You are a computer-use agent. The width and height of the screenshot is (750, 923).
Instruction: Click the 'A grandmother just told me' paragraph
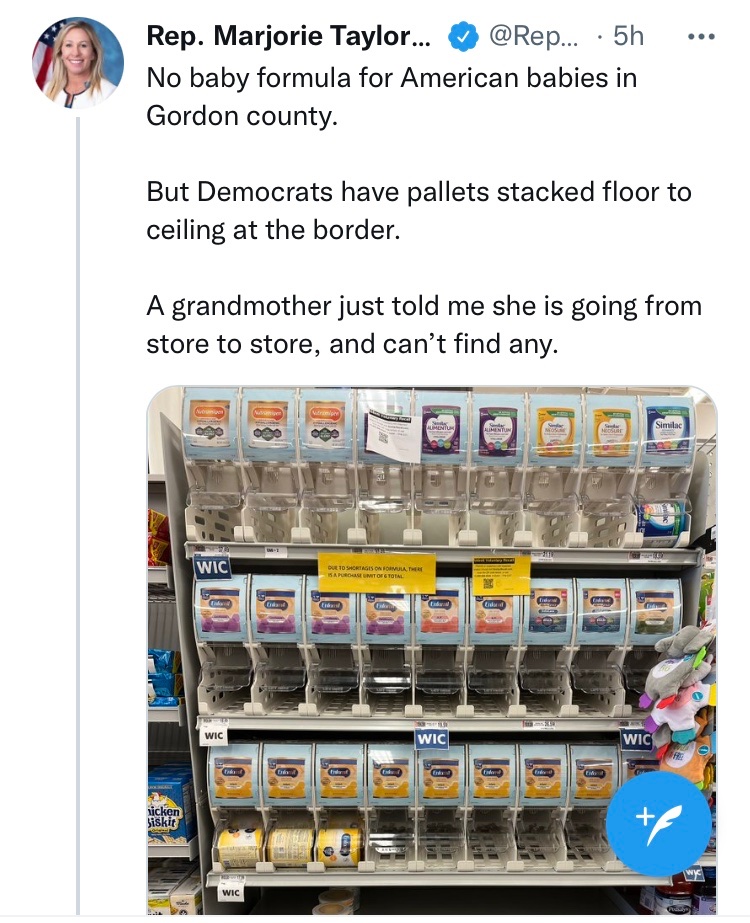coord(423,324)
